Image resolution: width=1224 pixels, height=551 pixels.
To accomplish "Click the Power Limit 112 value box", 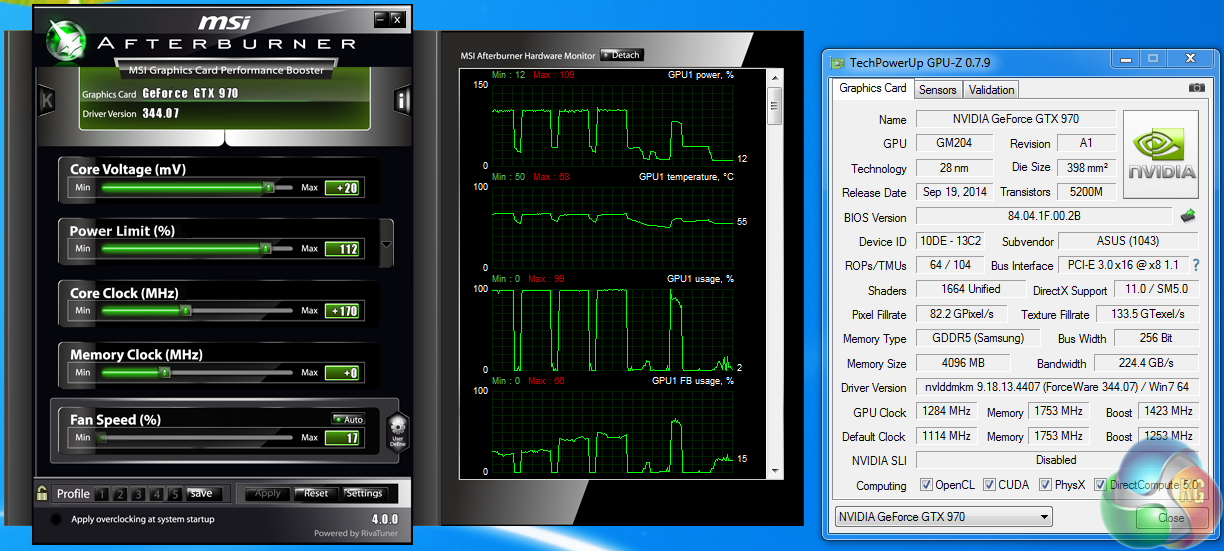I will (x=343, y=249).
